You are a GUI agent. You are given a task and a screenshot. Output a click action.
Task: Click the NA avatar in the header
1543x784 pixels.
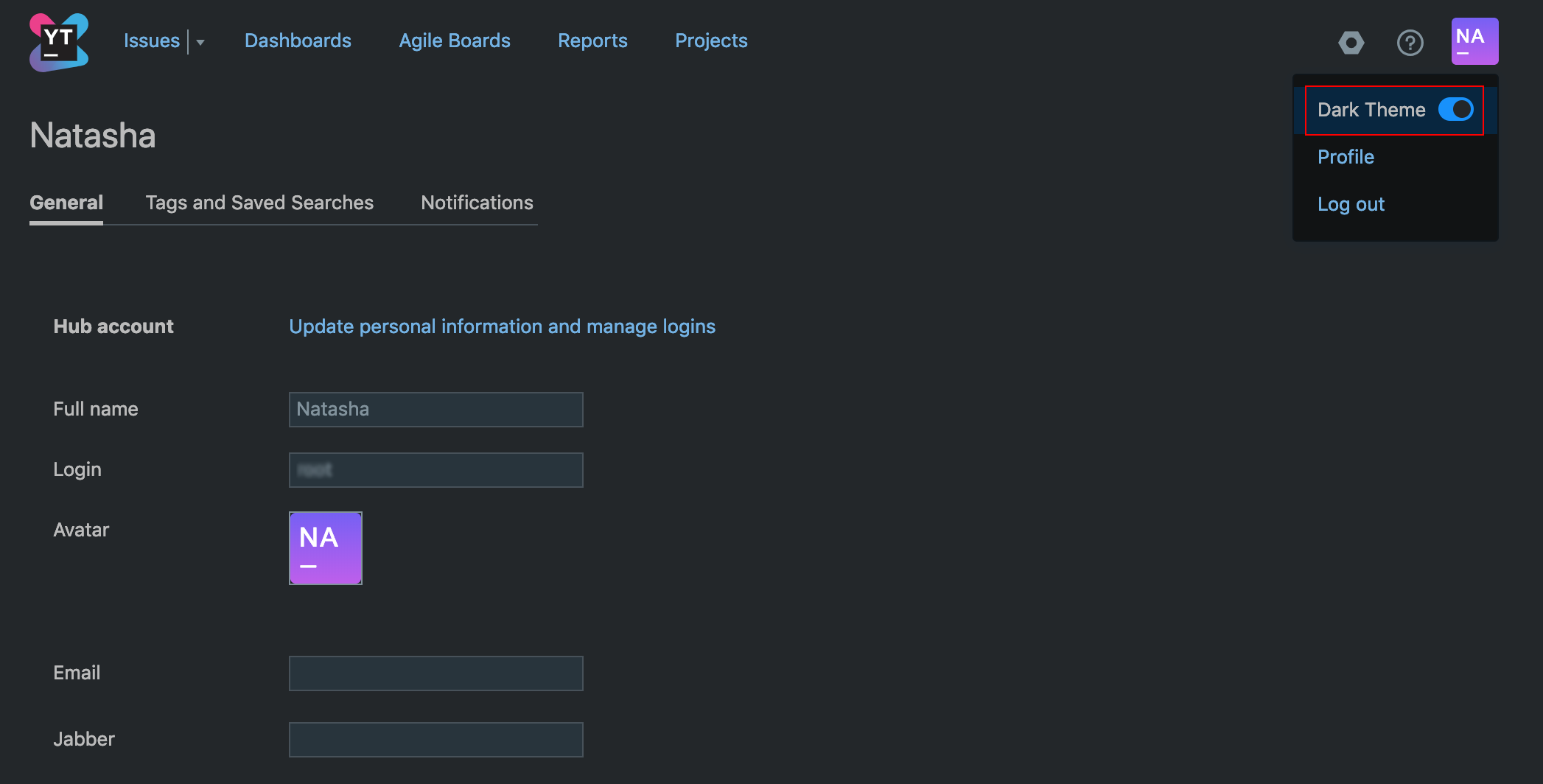1474,41
